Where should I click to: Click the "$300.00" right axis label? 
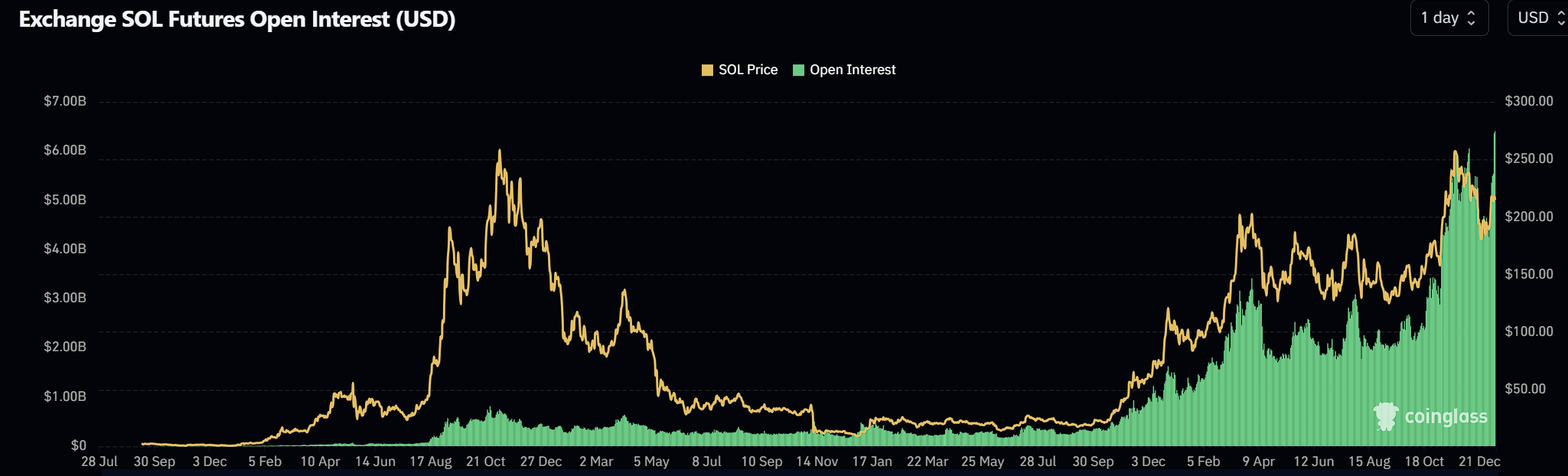tap(1528, 101)
